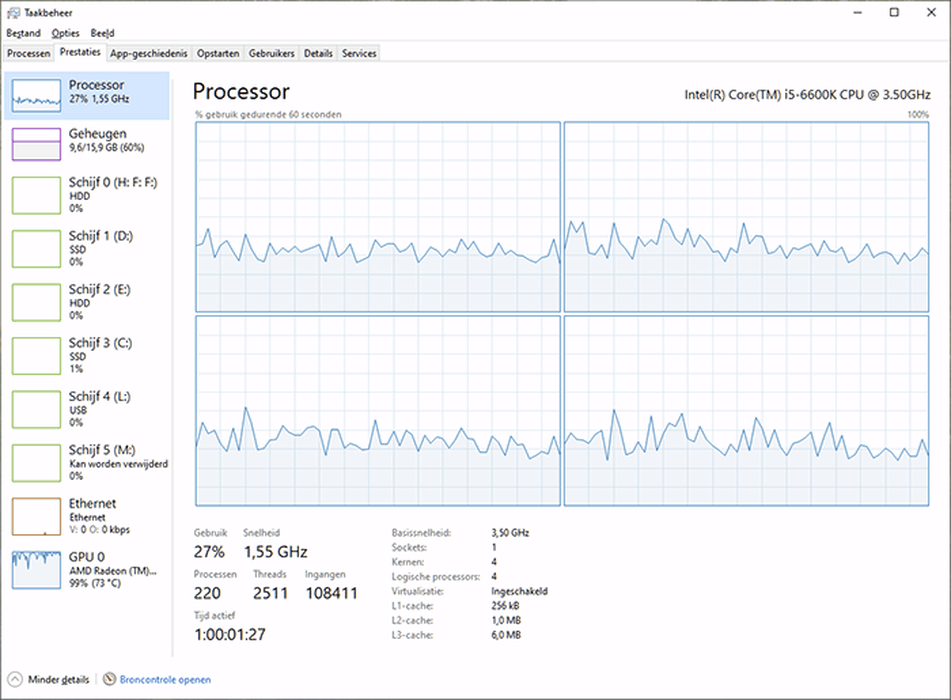Switch to the App-geschiedenis tab
Screen dimensions: 951x700
[x=149, y=53]
